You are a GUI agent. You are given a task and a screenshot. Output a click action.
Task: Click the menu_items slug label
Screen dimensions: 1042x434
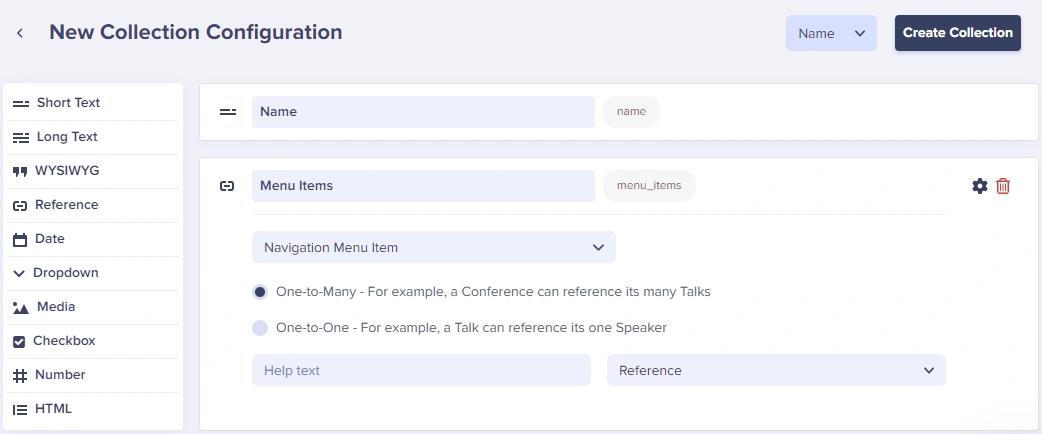649,186
